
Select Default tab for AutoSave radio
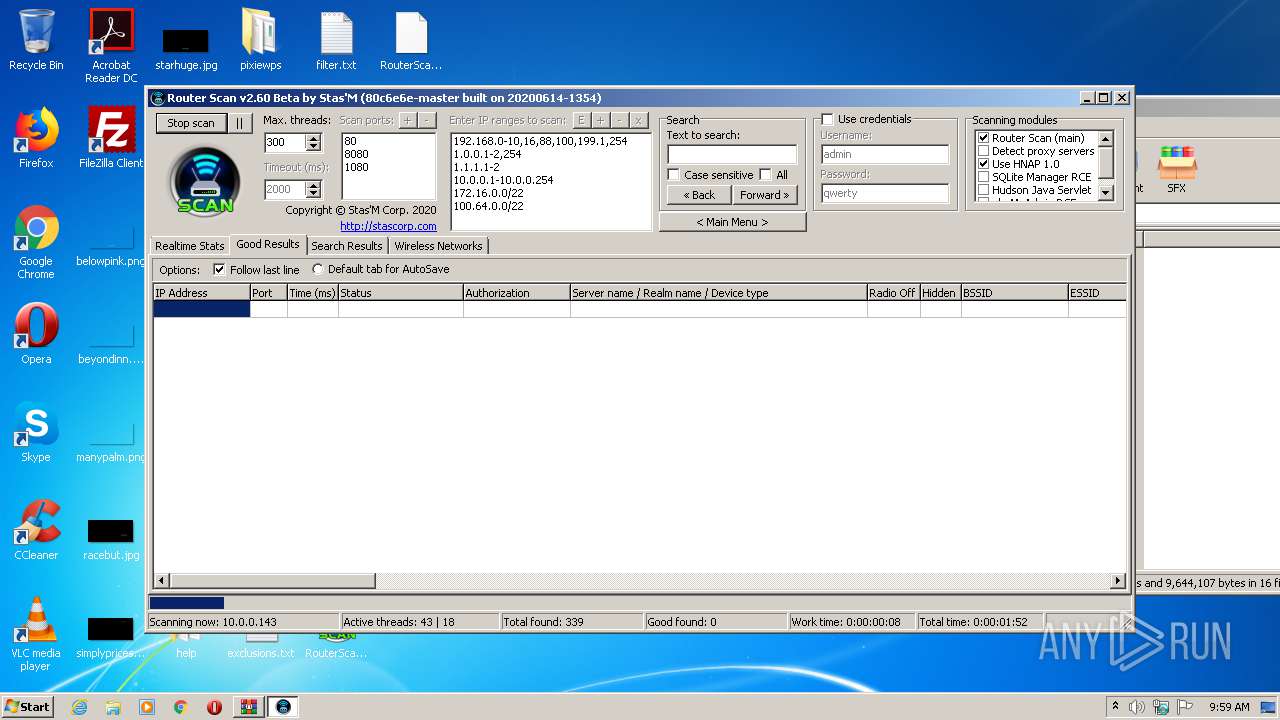pyautogui.click(x=318, y=269)
